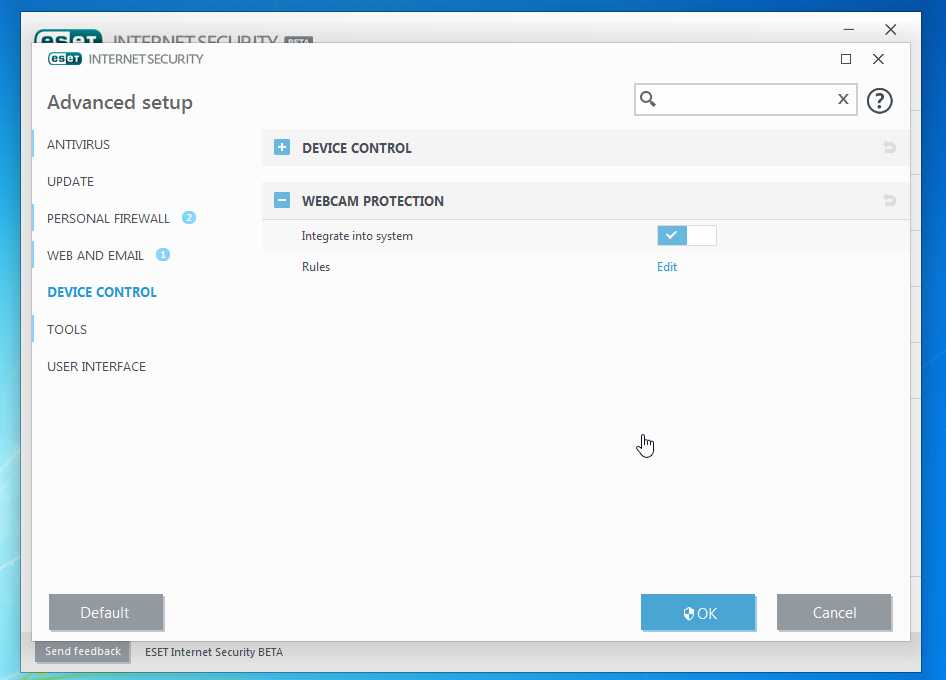The width and height of the screenshot is (946, 680).
Task: Open help via question mark icon
Action: tap(880, 101)
